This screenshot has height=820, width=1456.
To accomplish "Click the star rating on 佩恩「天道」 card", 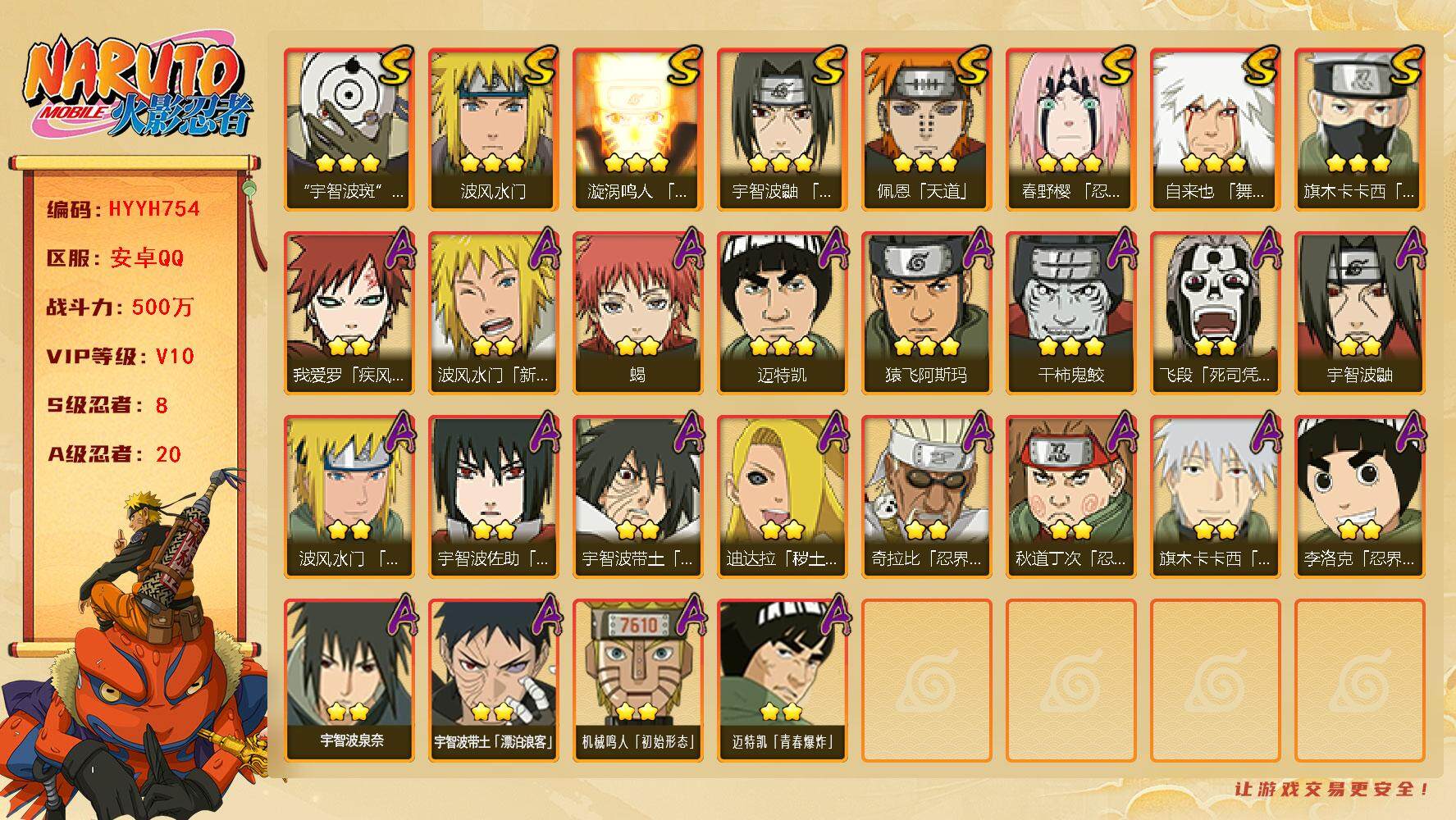I will (x=926, y=163).
